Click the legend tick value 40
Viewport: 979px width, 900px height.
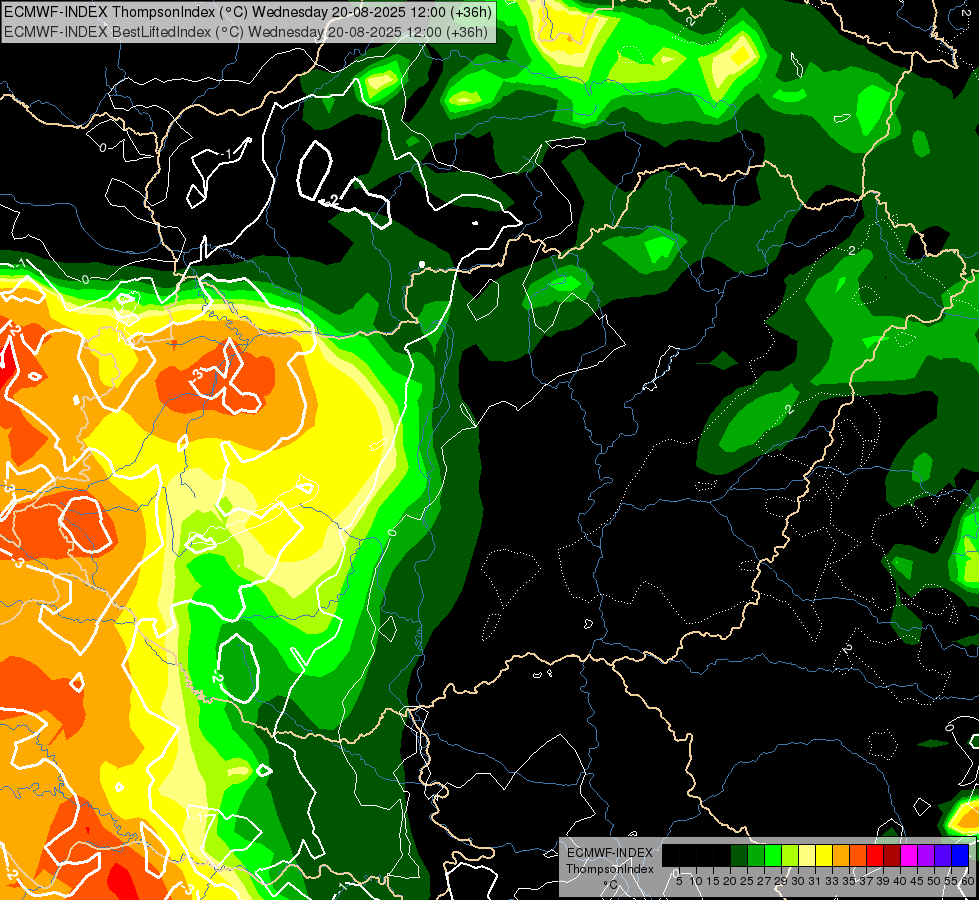tap(900, 881)
